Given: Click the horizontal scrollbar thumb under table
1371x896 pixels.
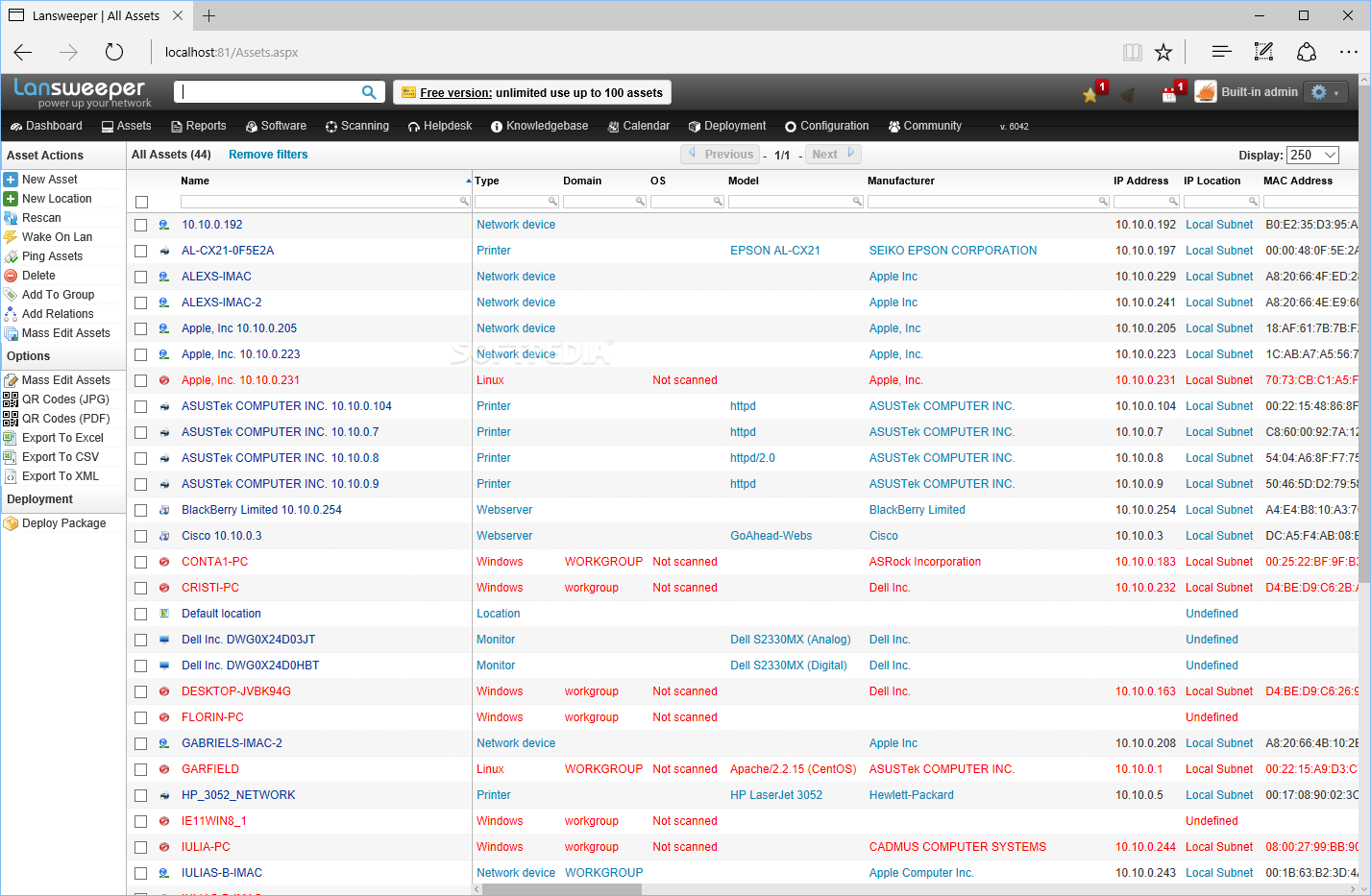Looking at the screenshot, I should (561, 889).
